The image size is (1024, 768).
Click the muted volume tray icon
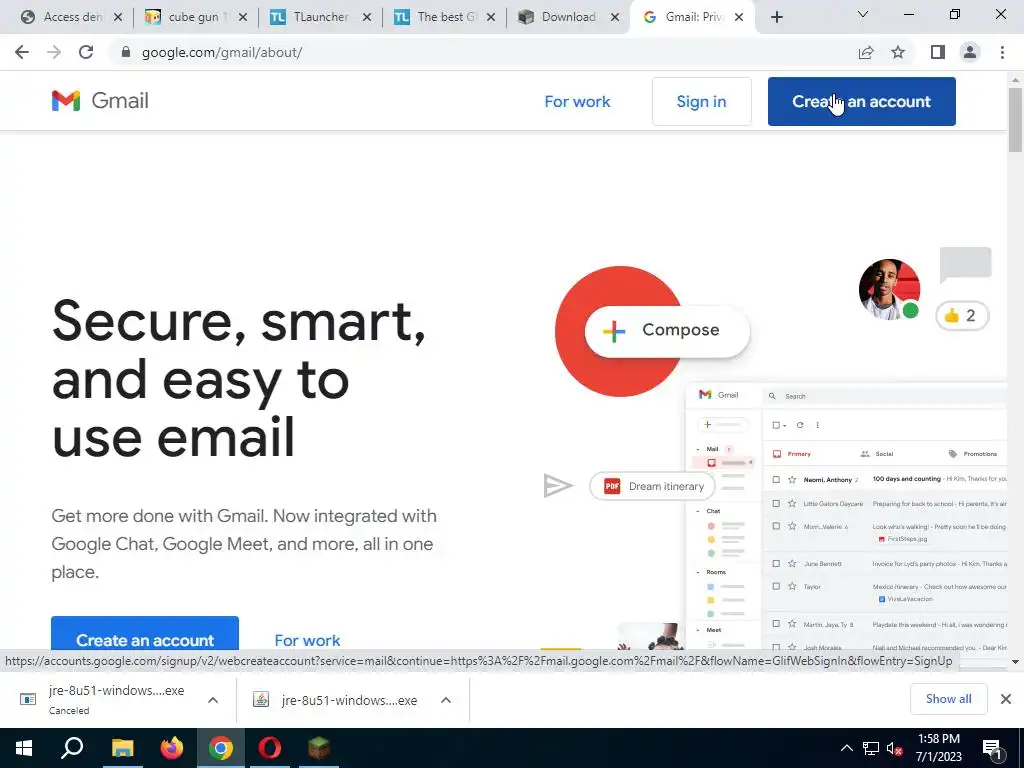[895, 748]
